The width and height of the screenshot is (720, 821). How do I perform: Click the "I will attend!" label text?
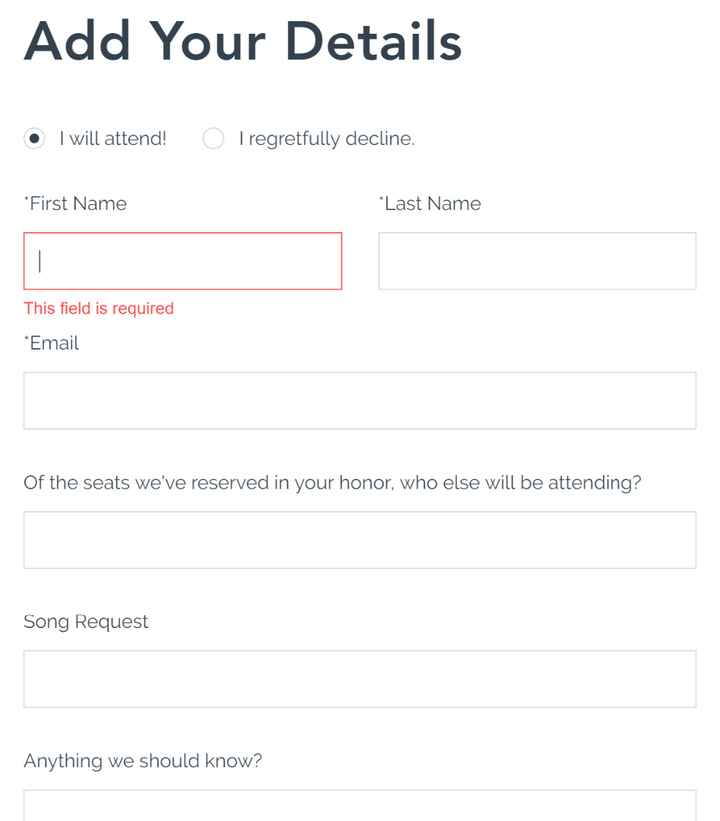point(113,139)
